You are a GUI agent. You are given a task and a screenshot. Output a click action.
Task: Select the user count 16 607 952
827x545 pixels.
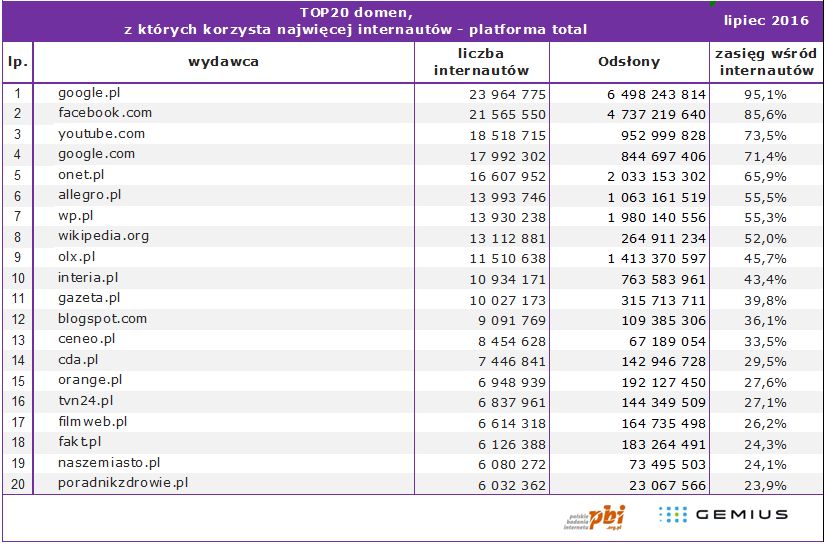coord(507,177)
